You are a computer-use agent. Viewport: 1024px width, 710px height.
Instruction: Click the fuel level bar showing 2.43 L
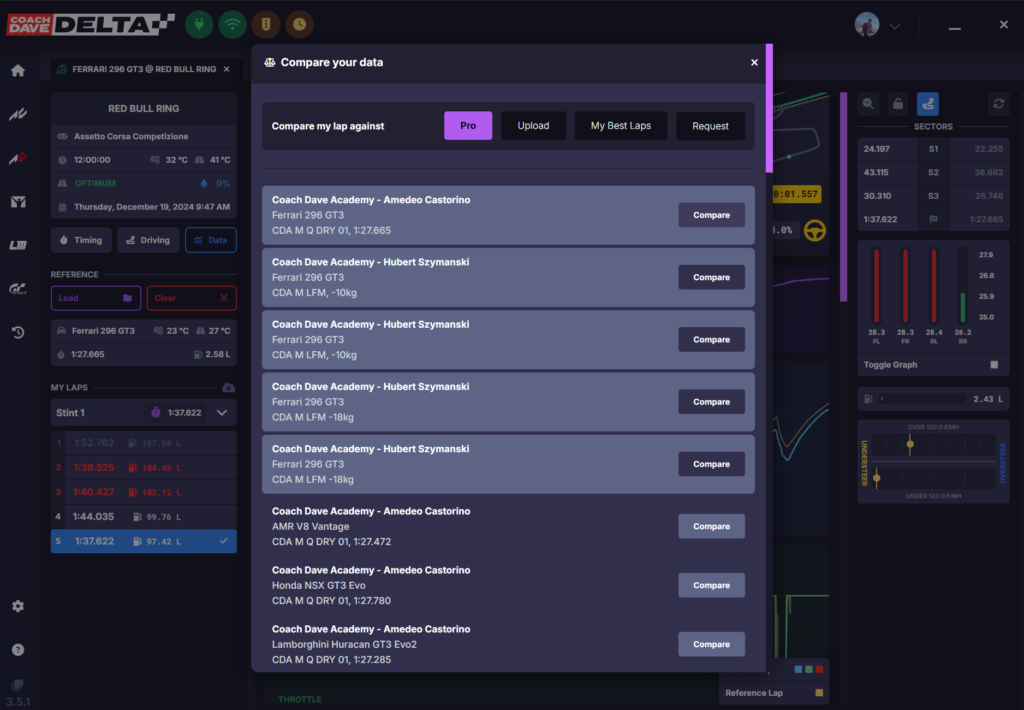(x=923, y=399)
